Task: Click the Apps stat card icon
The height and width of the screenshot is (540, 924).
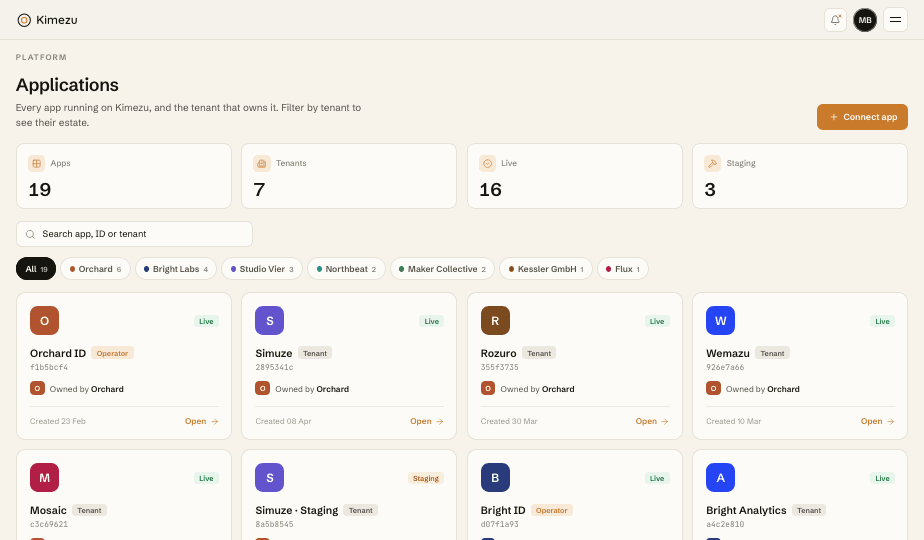Action: point(37,163)
